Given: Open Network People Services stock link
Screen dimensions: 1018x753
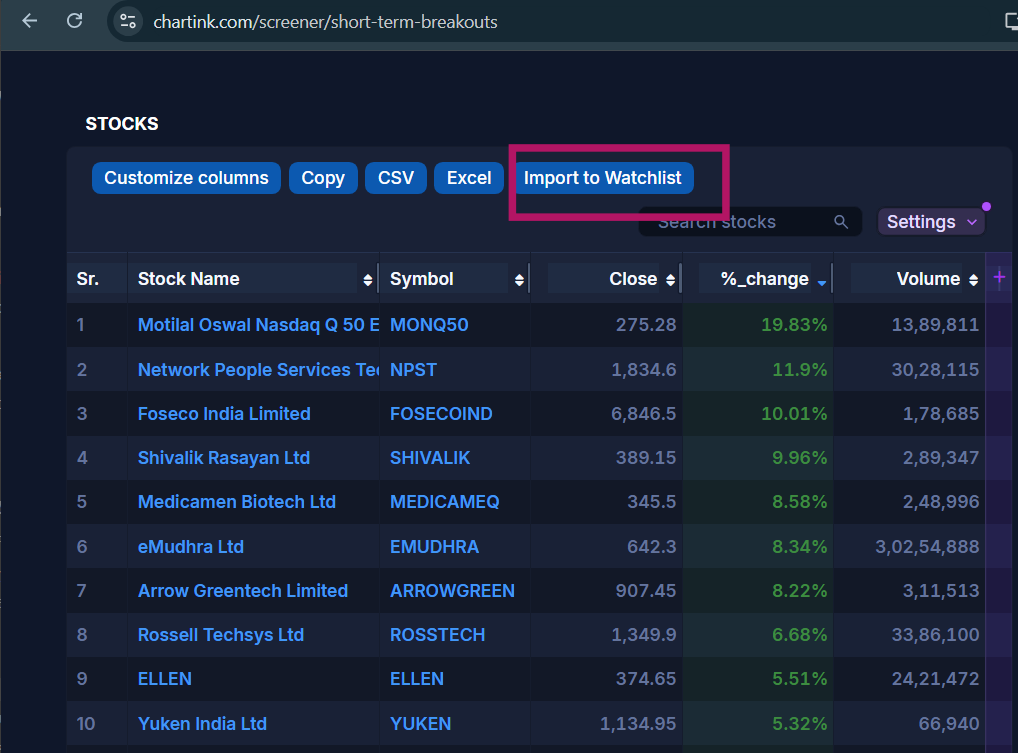Looking at the screenshot, I should (x=258, y=369).
